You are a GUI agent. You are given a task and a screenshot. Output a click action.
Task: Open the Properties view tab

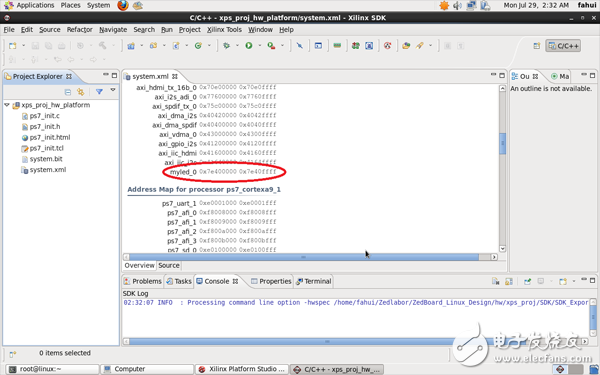point(271,281)
